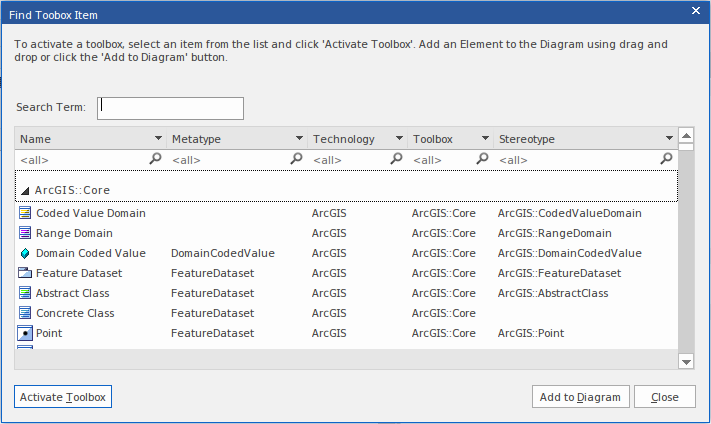Screen dimensions: 711x424
Task: Click inside the Search Term field
Action: pos(170,108)
